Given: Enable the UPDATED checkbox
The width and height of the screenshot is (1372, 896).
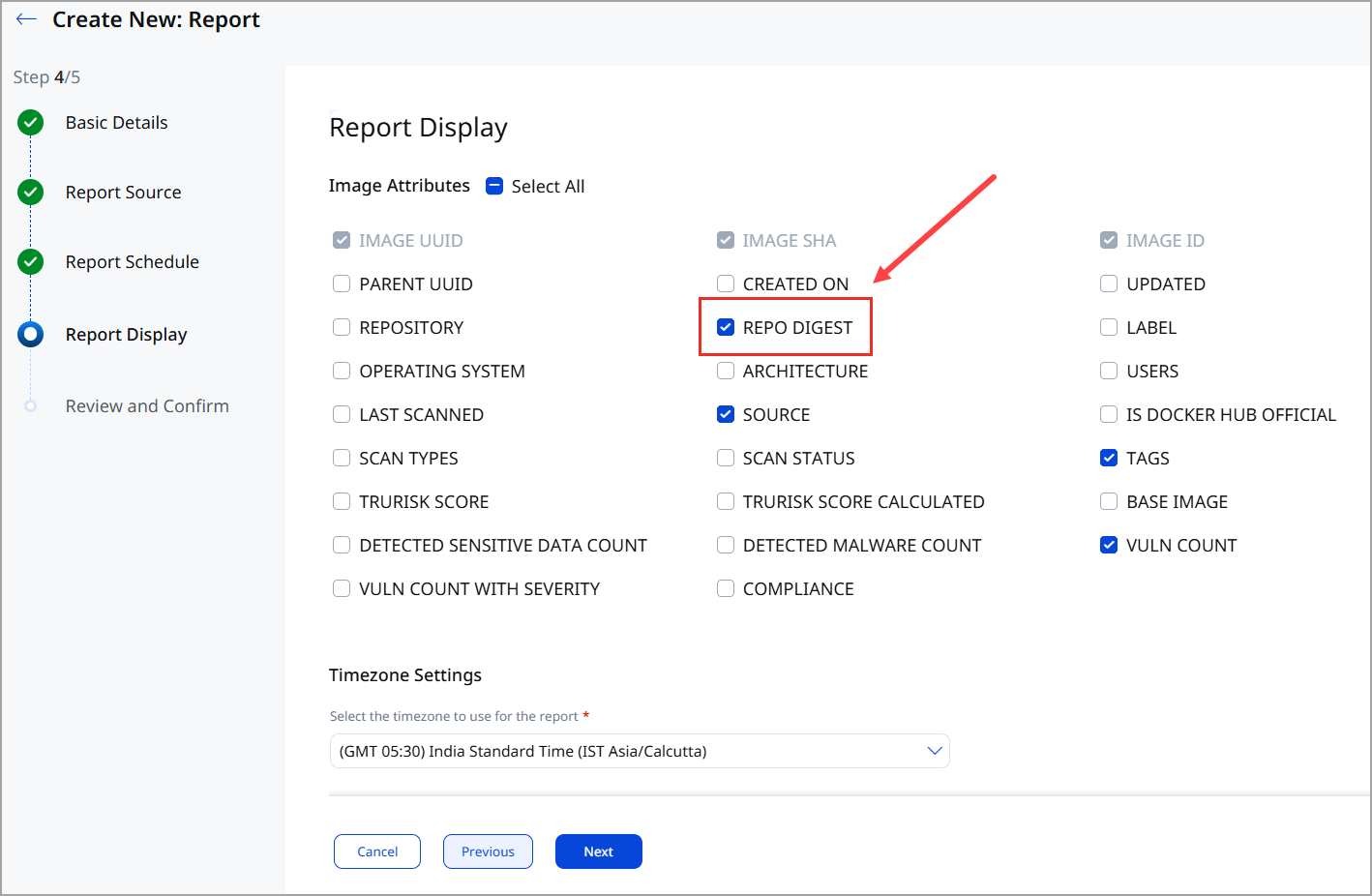Looking at the screenshot, I should pos(1109,284).
